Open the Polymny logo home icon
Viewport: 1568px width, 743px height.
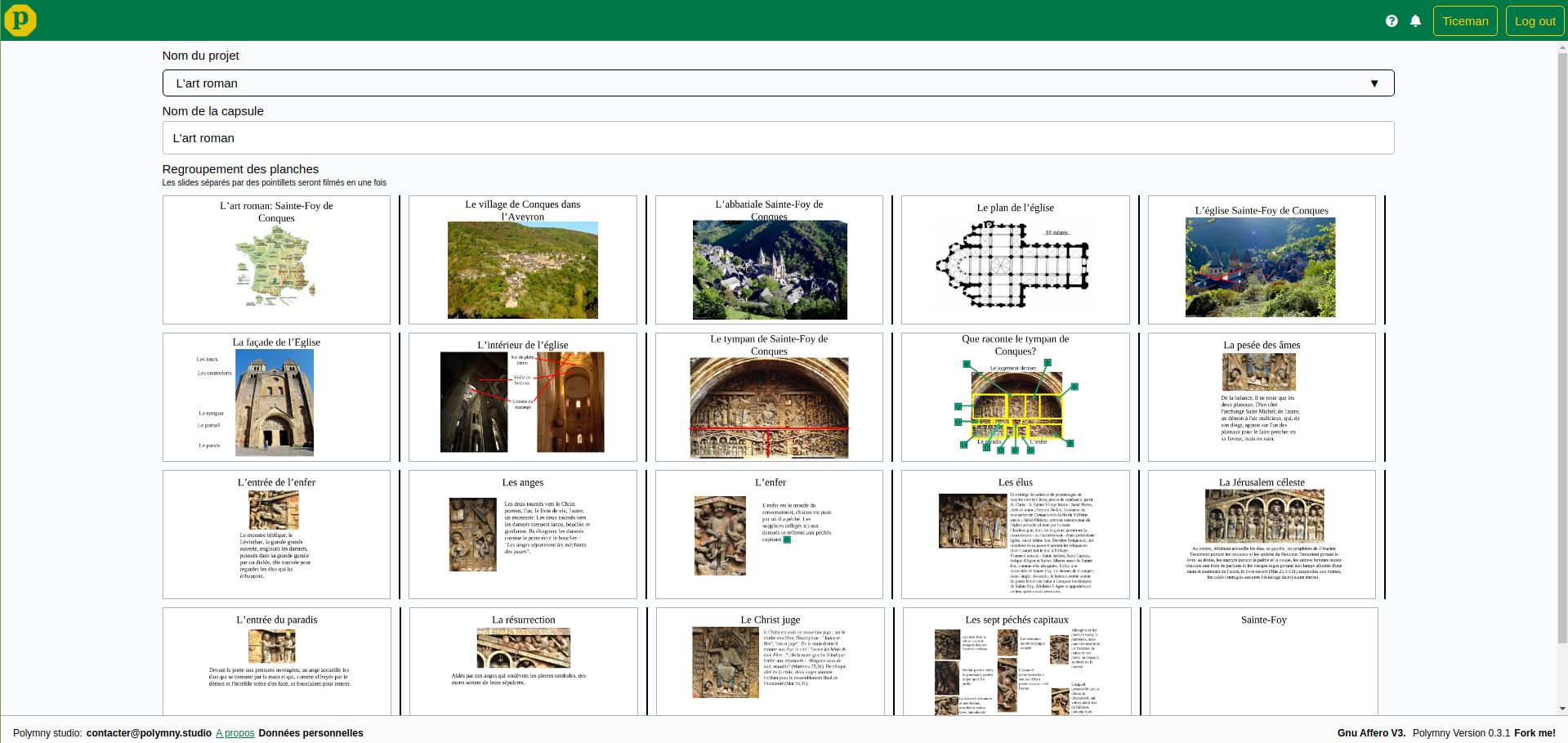(x=20, y=20)
